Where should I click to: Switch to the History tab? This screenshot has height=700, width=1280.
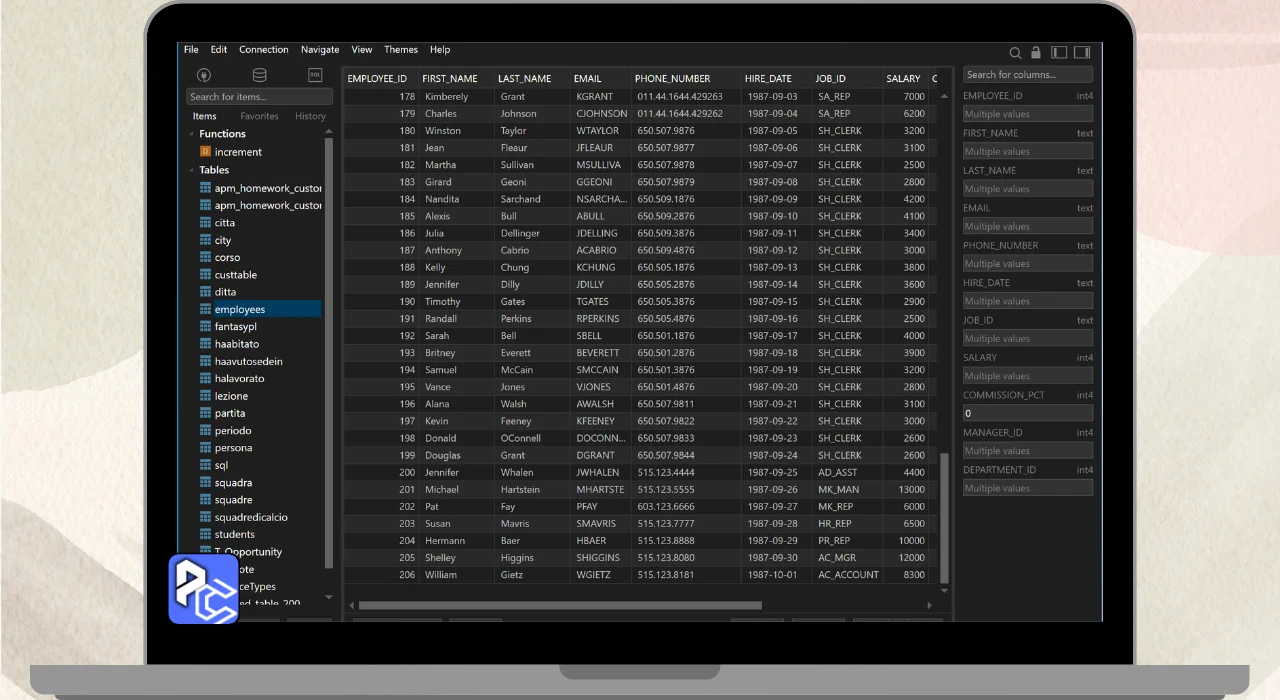pyautogui.click(x=310, y=116)
